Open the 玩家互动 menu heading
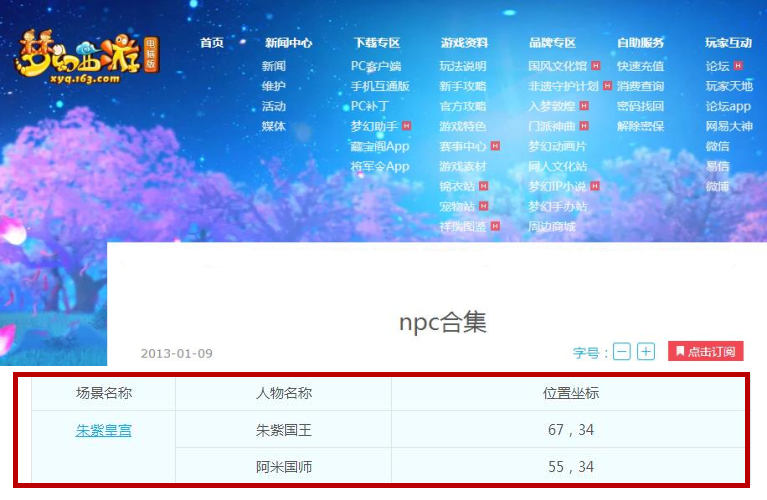 point(728,43)
